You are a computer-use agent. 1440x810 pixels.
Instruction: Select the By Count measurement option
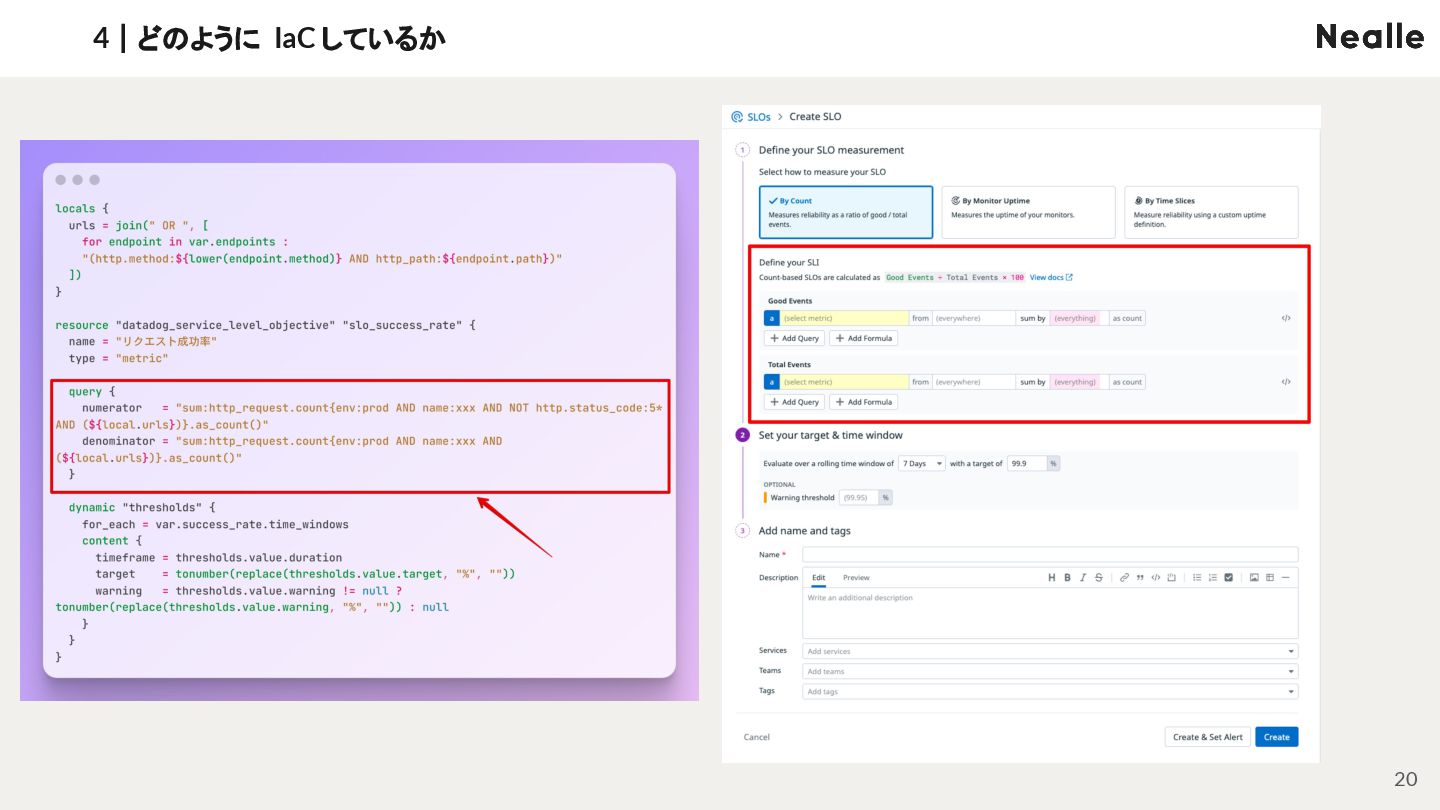(x=846, y=212)
